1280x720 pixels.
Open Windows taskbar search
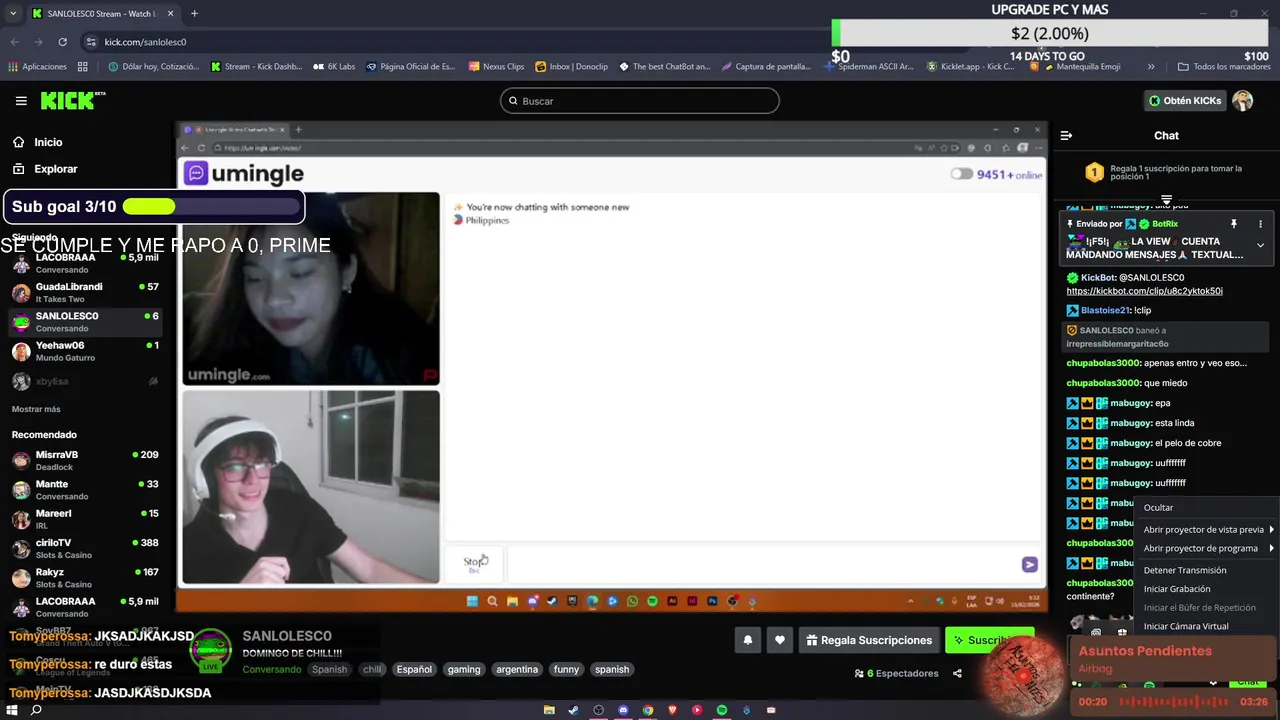click(x=36, y=710)
